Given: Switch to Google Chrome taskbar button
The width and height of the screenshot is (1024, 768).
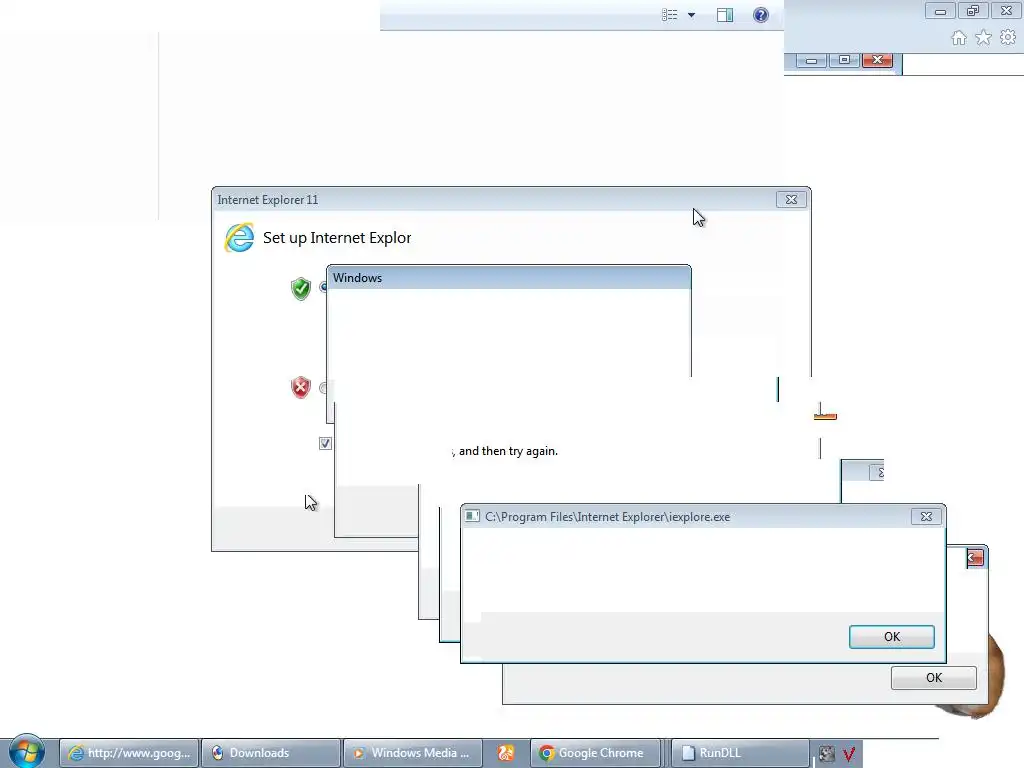Looking at the screenshot, I should 595,753.
